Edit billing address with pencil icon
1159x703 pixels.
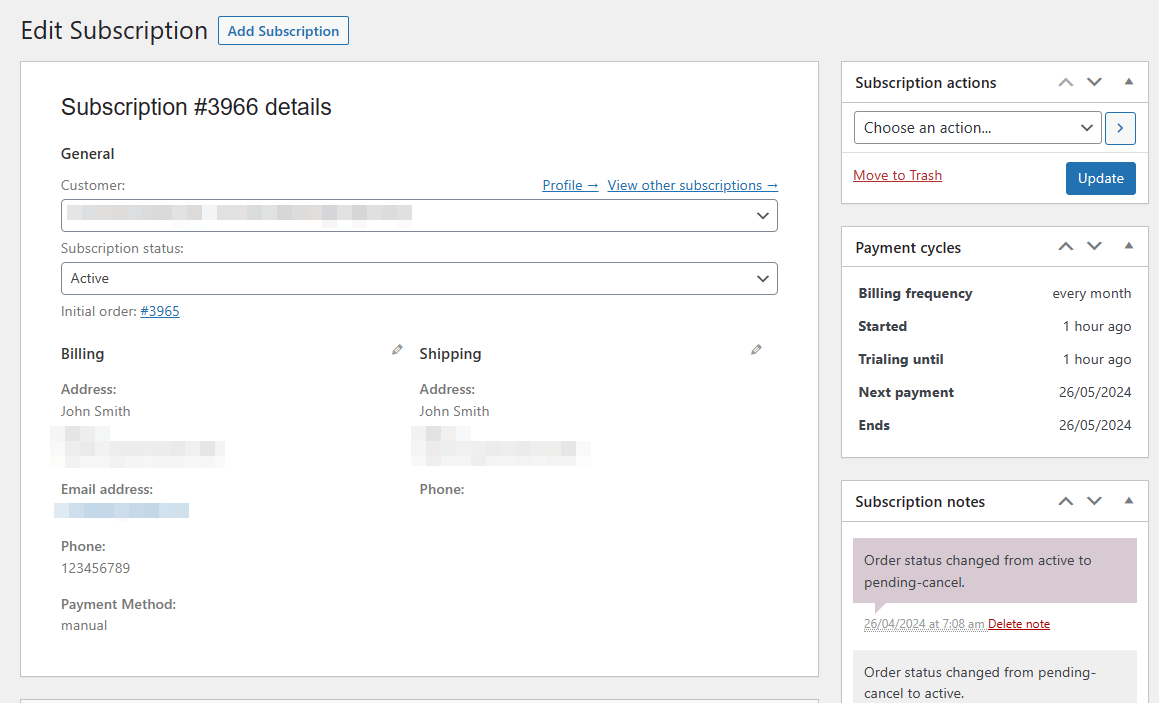[x=397, y=350]
